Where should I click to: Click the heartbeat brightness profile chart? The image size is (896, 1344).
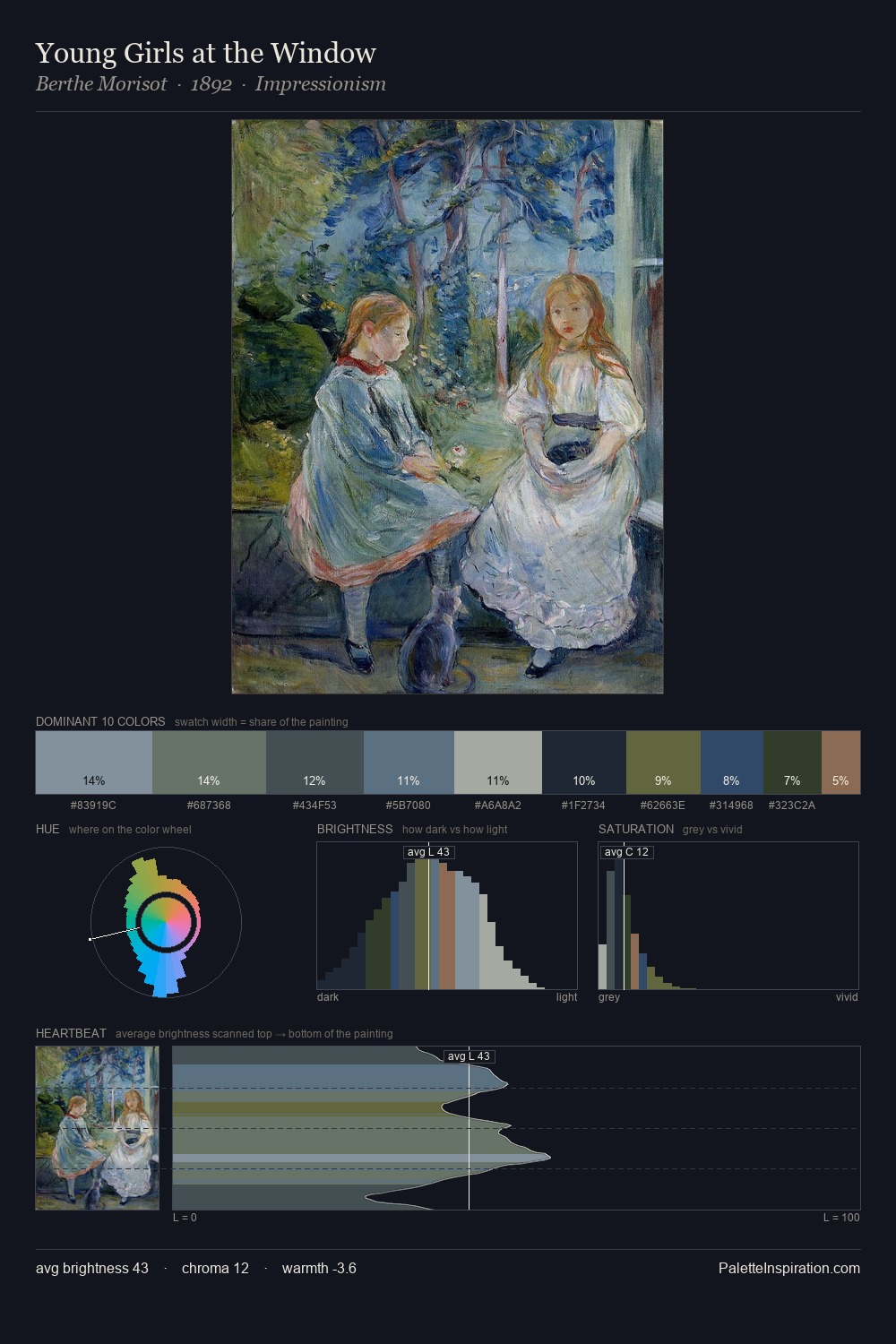[516, 1128]
